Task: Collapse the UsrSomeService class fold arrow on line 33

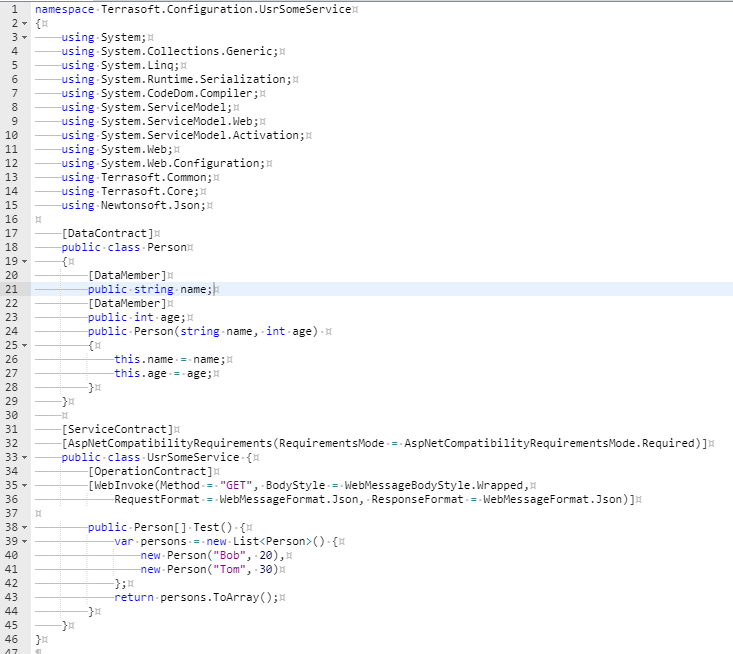Action: click(24, 457)
